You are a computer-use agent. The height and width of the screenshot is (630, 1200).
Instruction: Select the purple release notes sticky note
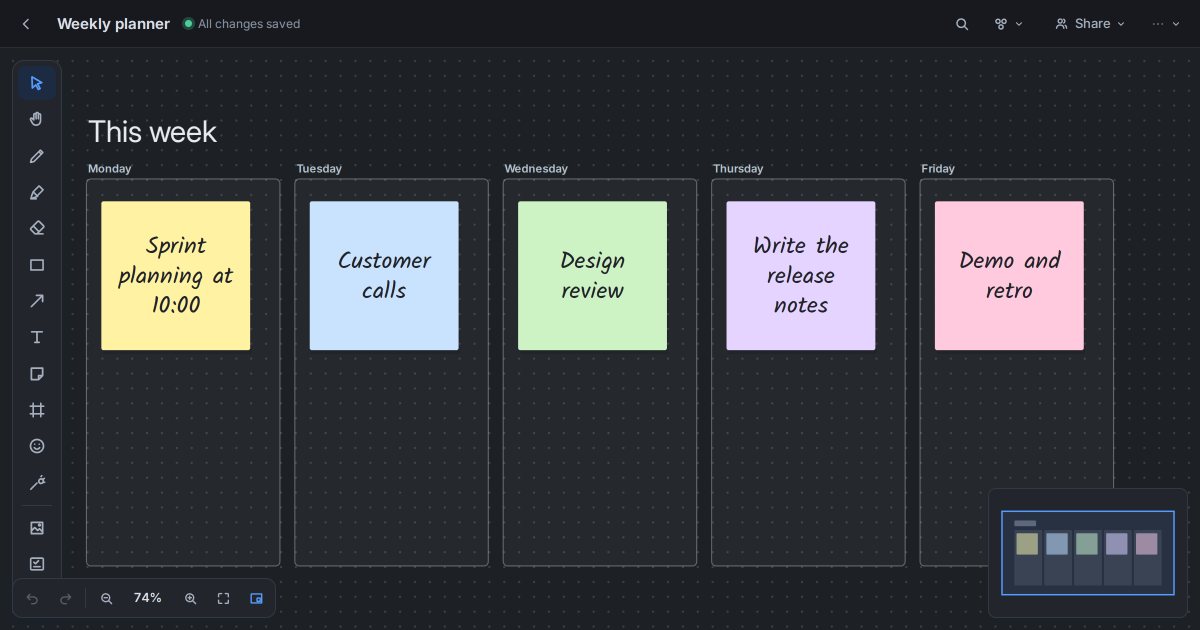tap(801, 276)
